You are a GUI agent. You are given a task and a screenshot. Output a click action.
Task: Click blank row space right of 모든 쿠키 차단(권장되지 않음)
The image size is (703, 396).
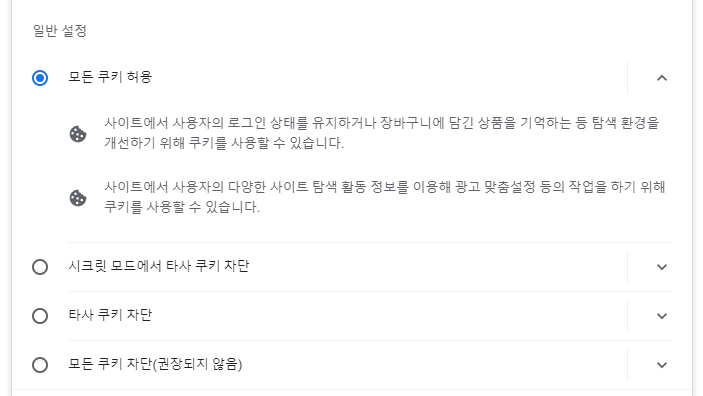[434, 365]
